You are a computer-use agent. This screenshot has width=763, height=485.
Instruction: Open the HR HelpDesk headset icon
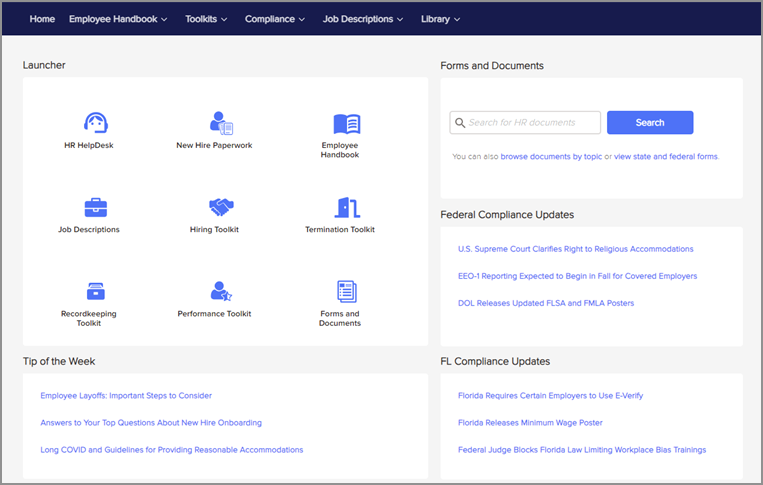coord(96,123)
